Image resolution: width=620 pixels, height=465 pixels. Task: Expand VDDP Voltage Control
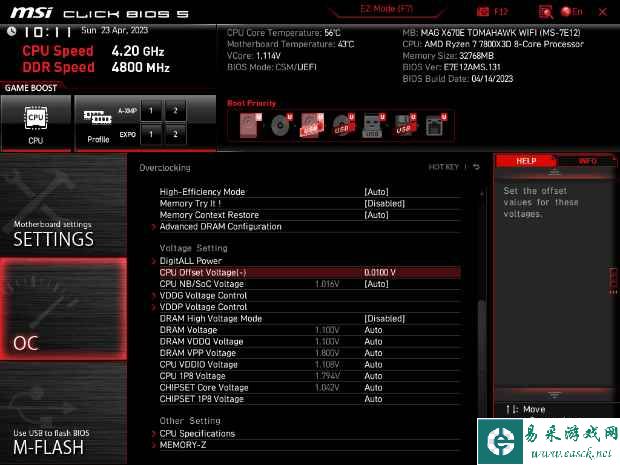click(x=203, y=307)
